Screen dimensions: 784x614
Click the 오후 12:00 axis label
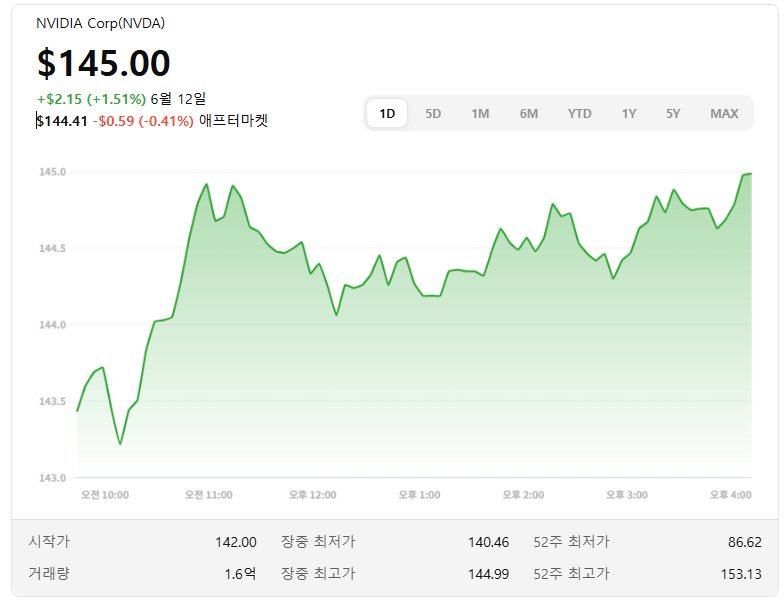coord(312,495)
